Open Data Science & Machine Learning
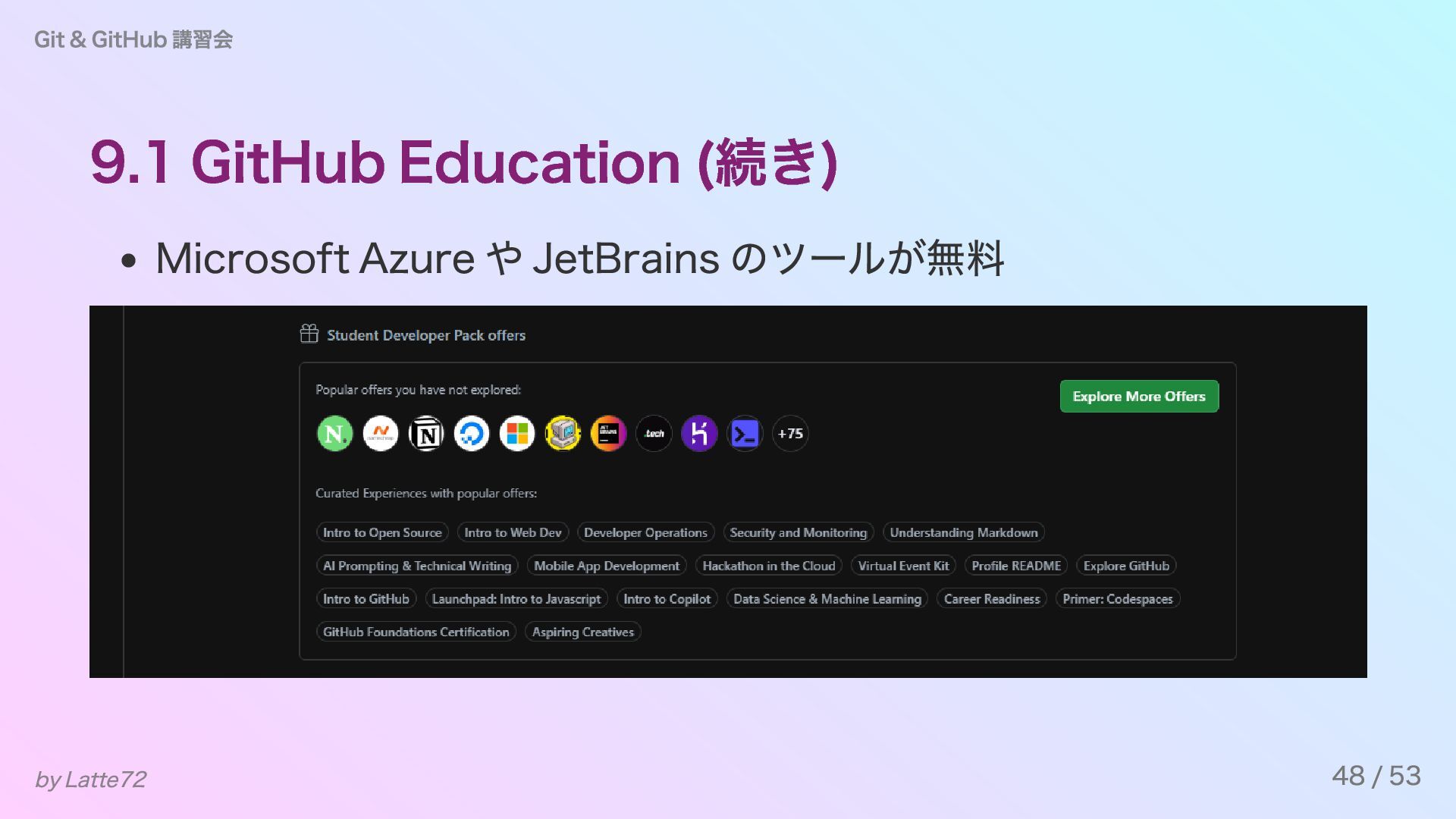Screen dimensions: 1456x819 point(827,599)
